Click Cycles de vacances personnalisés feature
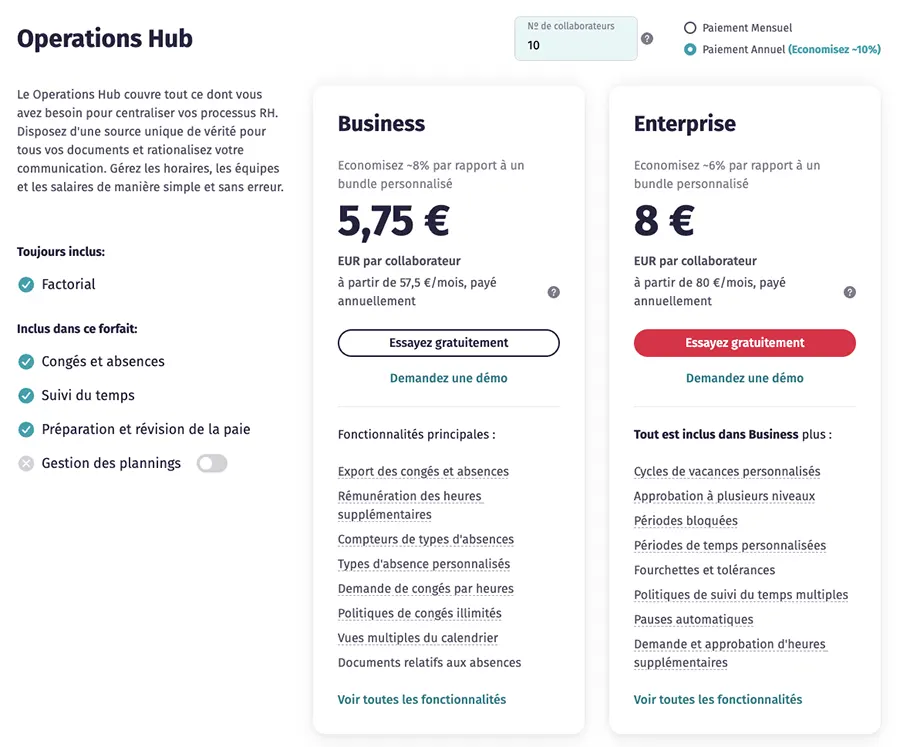The width and height of the screenshot is (900, 747). pyautogui.click(x=727, y=472)
